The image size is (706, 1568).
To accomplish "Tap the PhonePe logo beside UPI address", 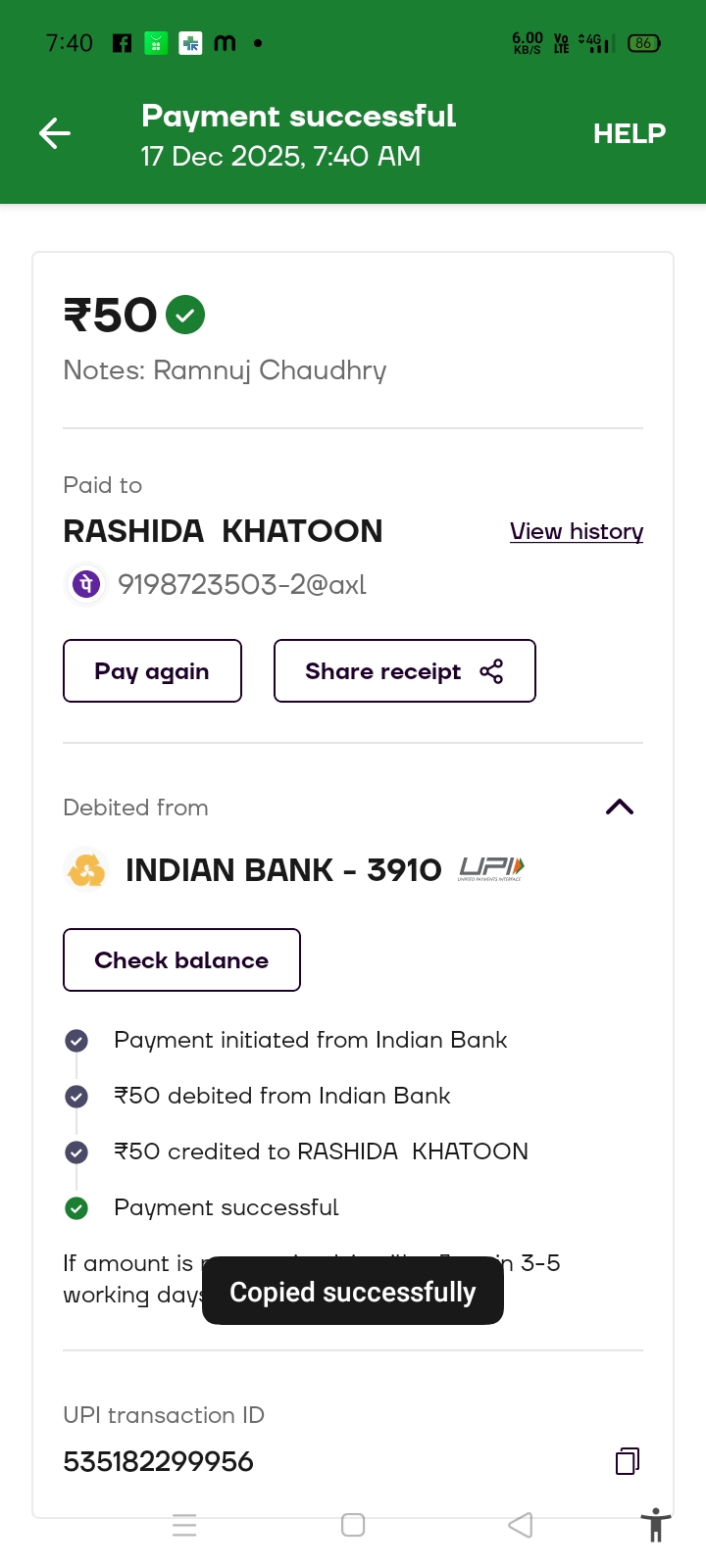I will pyautogui.click(x=86, y=584).
